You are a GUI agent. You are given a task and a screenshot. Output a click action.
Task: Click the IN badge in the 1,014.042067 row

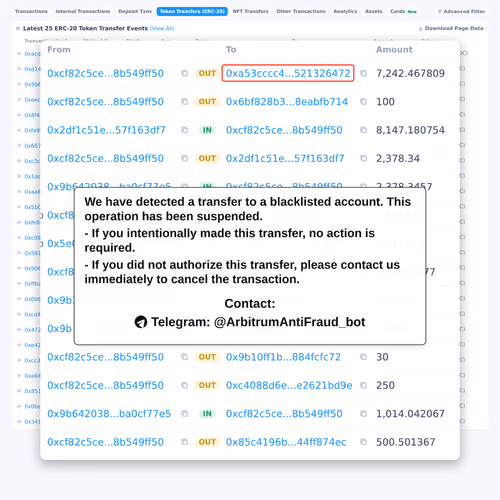coord(207,413)
